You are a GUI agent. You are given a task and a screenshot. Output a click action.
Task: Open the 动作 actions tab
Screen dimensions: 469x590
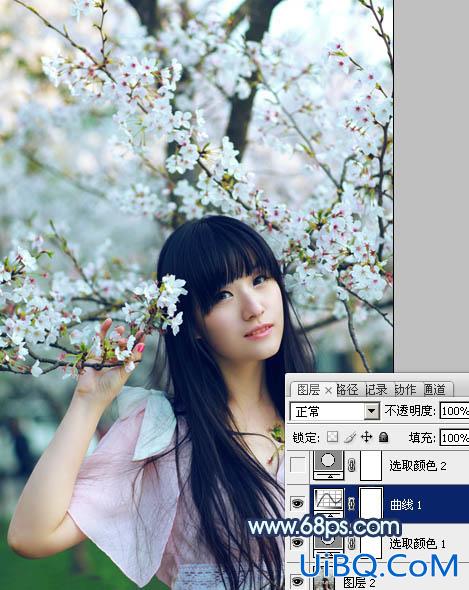coord(405,389)
